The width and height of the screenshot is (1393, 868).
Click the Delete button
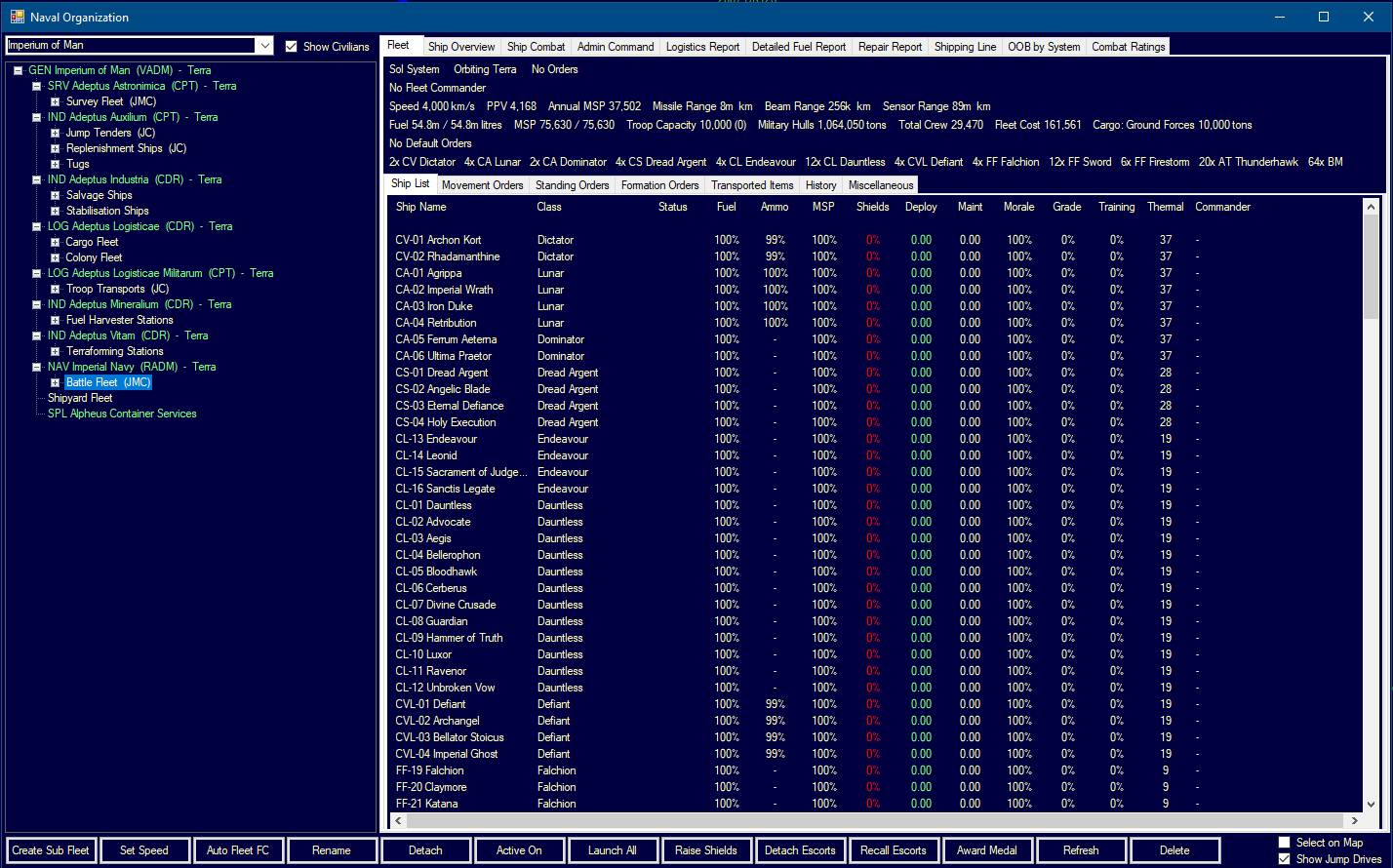(x=1174, y=850)
